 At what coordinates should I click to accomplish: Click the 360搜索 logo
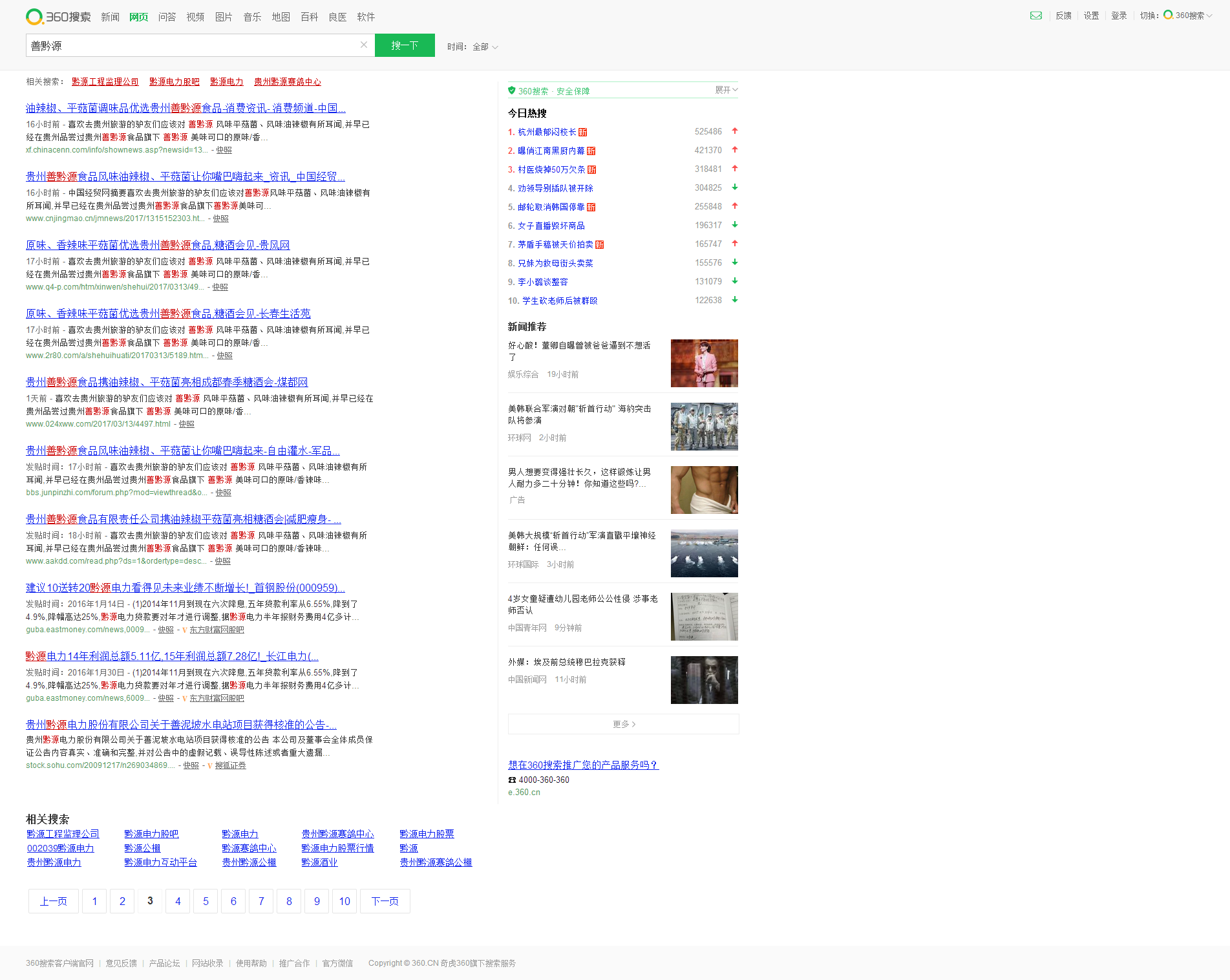click(58, 17)
